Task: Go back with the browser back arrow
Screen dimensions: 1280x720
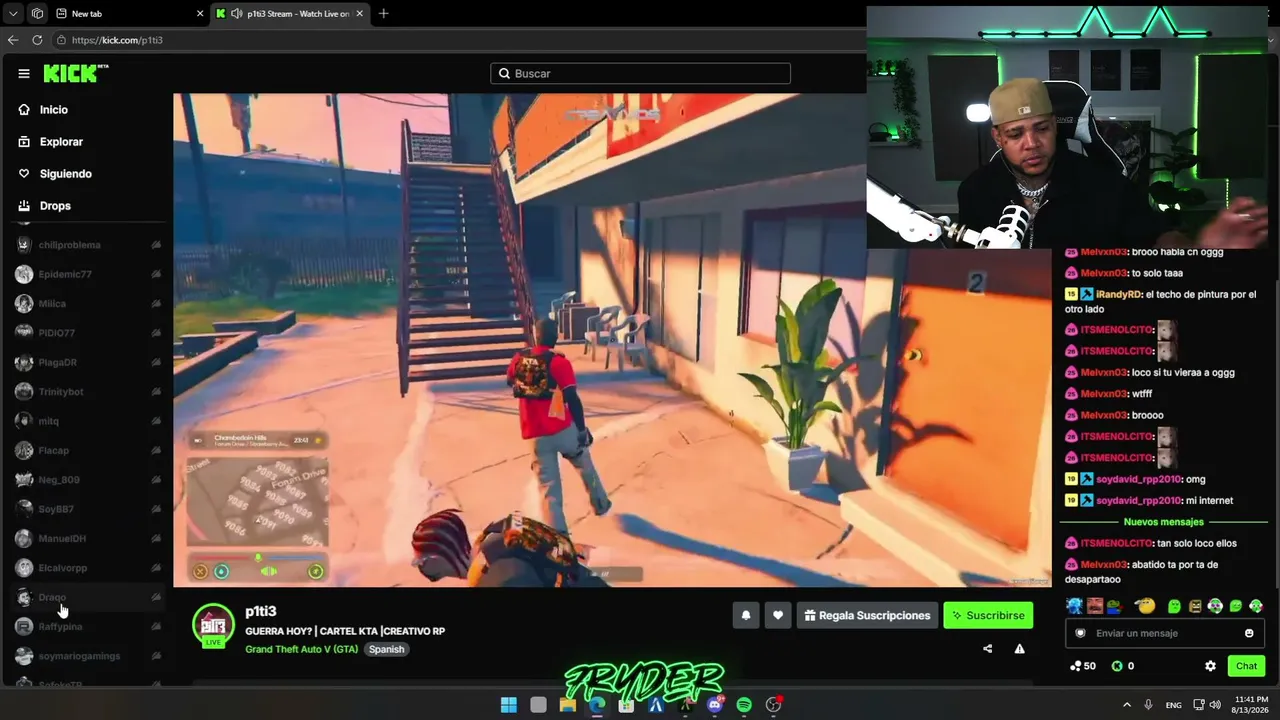Action: (13, 40)
